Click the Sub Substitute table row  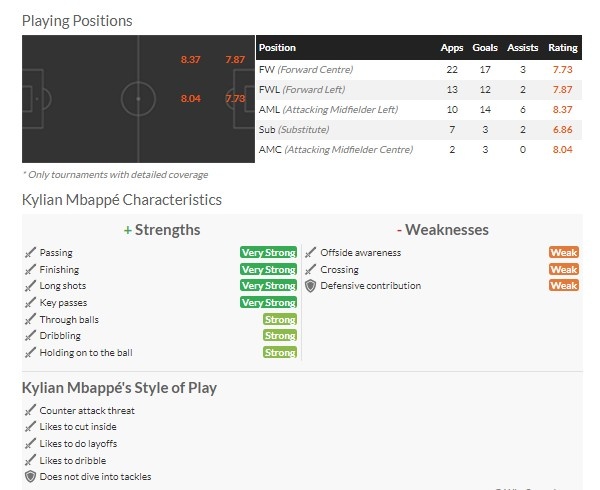(419, 130)
